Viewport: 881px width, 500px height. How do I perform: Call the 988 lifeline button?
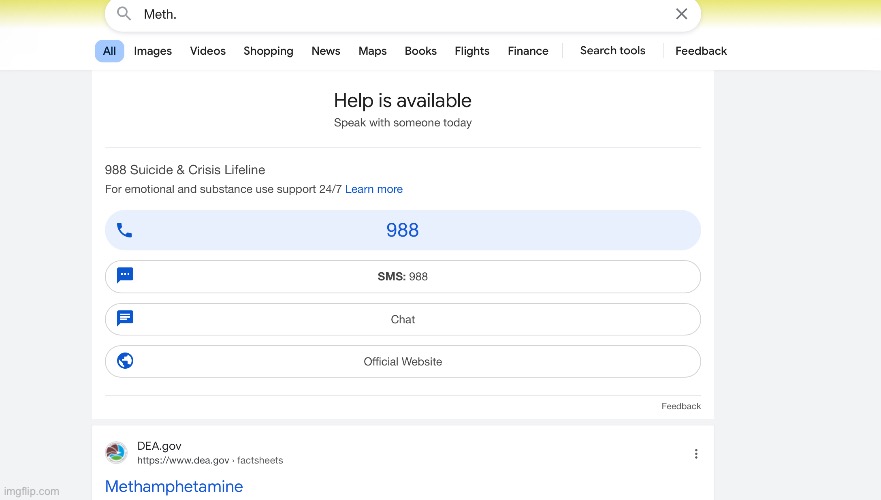[402, 230]
